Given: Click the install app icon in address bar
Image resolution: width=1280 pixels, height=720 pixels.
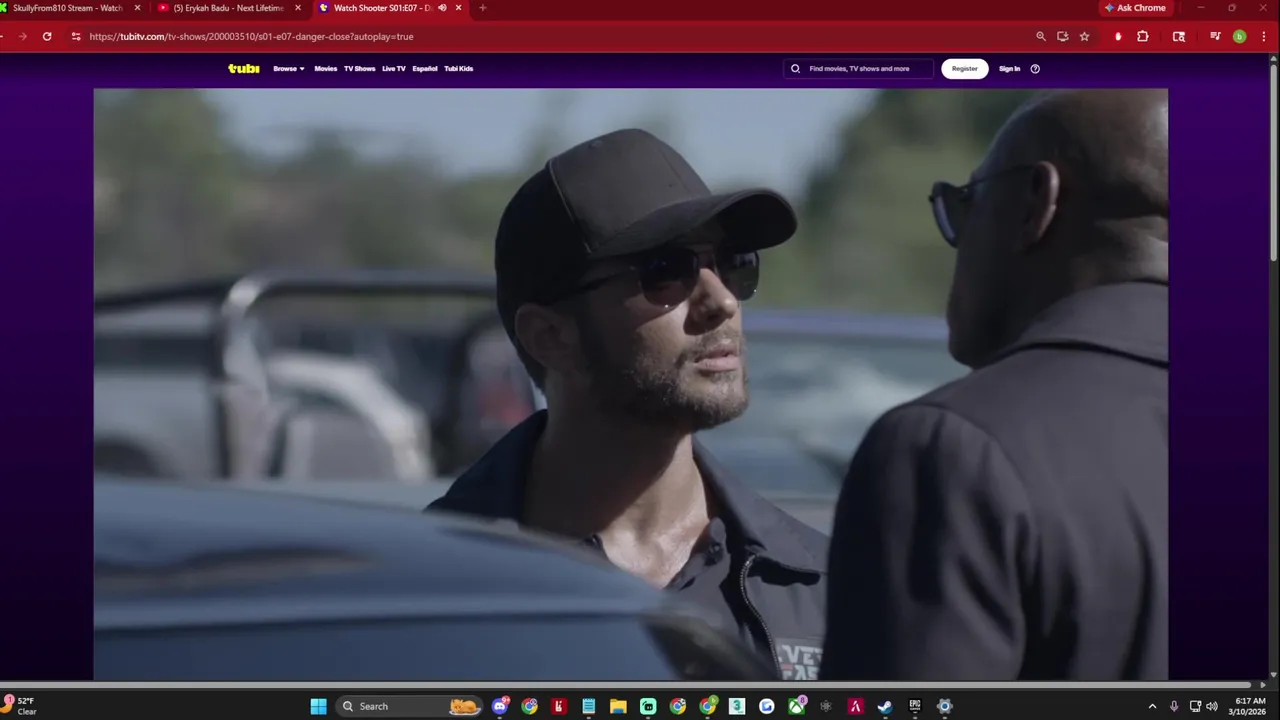Looking at the screenshot, I should pyautogui.click(x=1063, y=36).
